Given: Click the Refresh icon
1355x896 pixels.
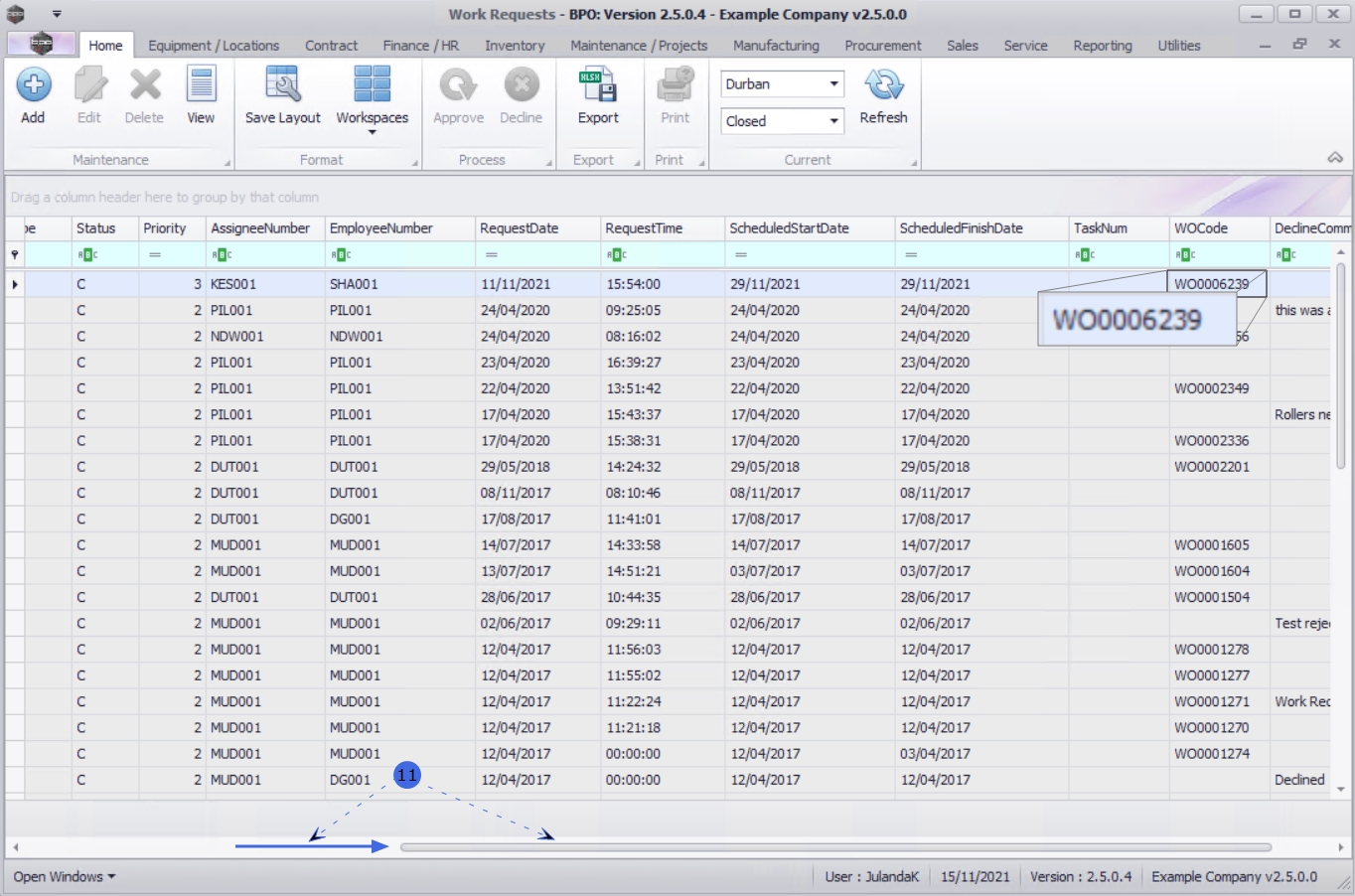Looking at the screenshot, I should point(883,86).
